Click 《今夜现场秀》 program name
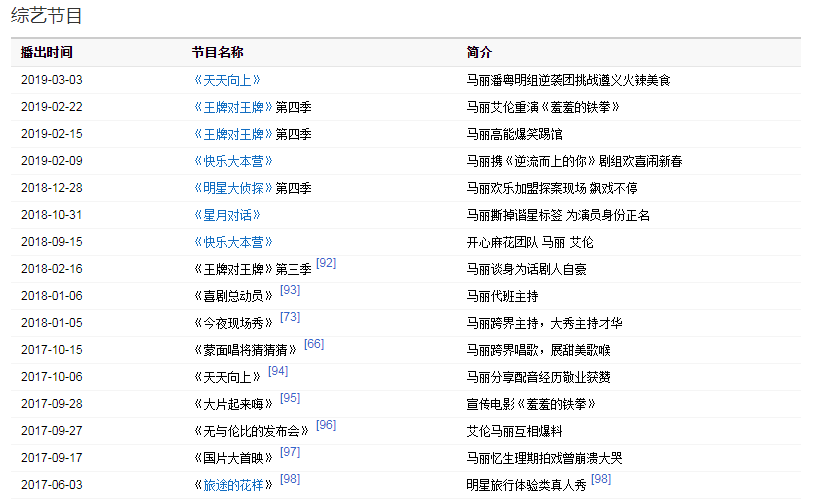The image size is (815, 501). pos(233,323)
